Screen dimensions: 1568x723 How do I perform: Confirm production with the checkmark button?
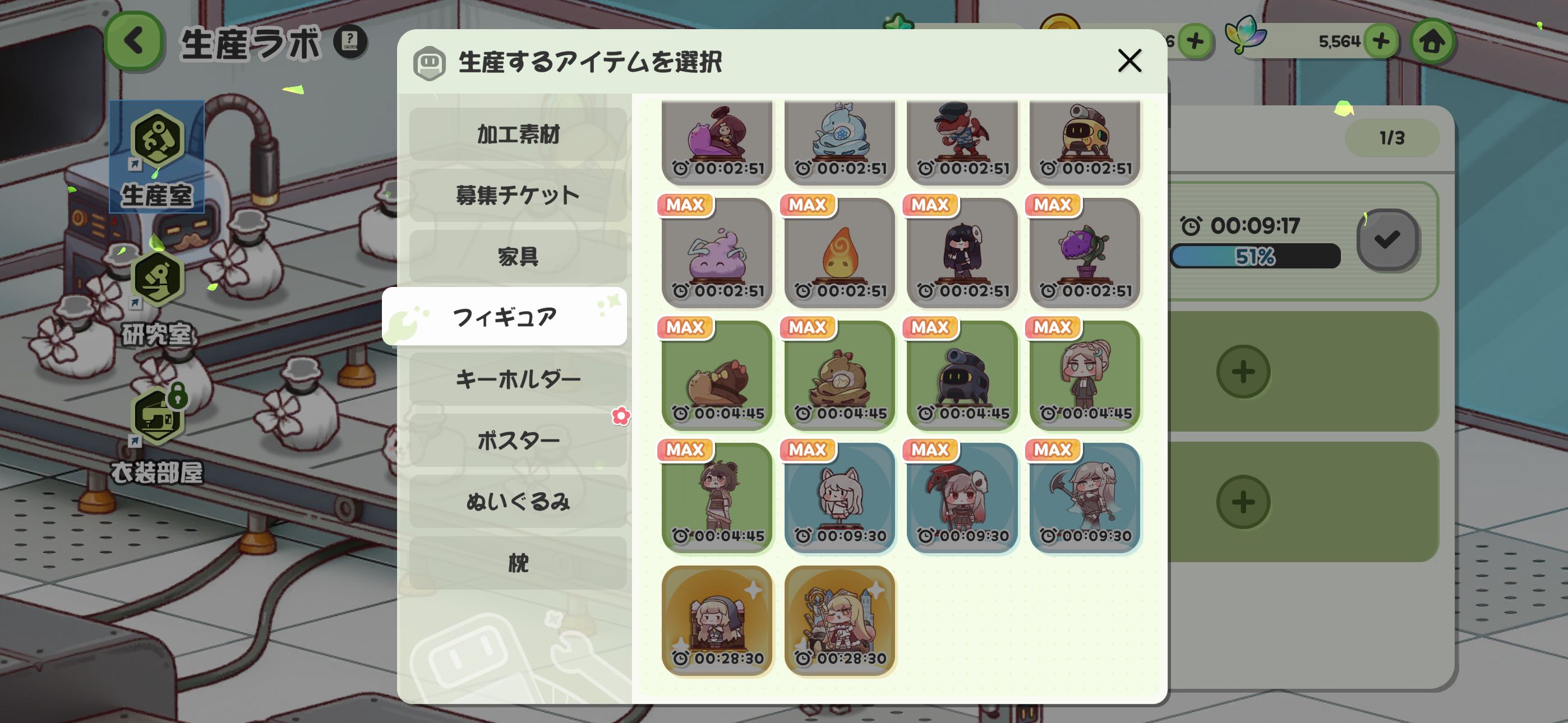tap(1387, 239)
